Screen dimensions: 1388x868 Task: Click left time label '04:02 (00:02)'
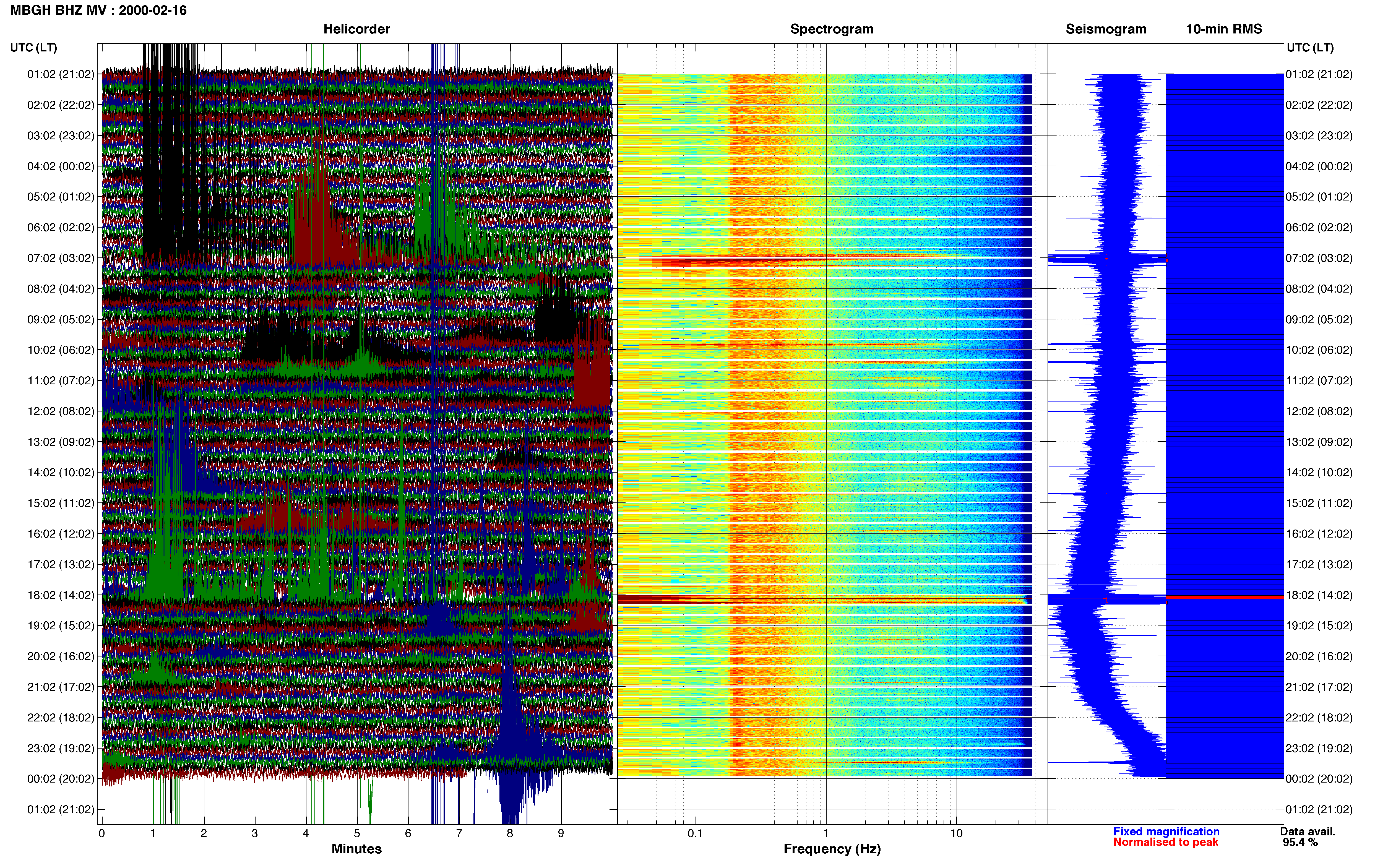coord(60,166)
